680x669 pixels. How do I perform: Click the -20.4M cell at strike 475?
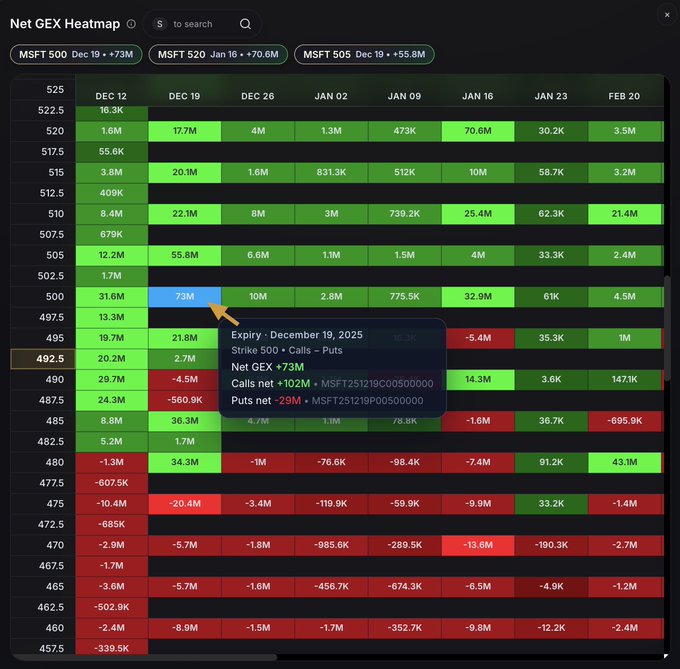pos(184,504)
